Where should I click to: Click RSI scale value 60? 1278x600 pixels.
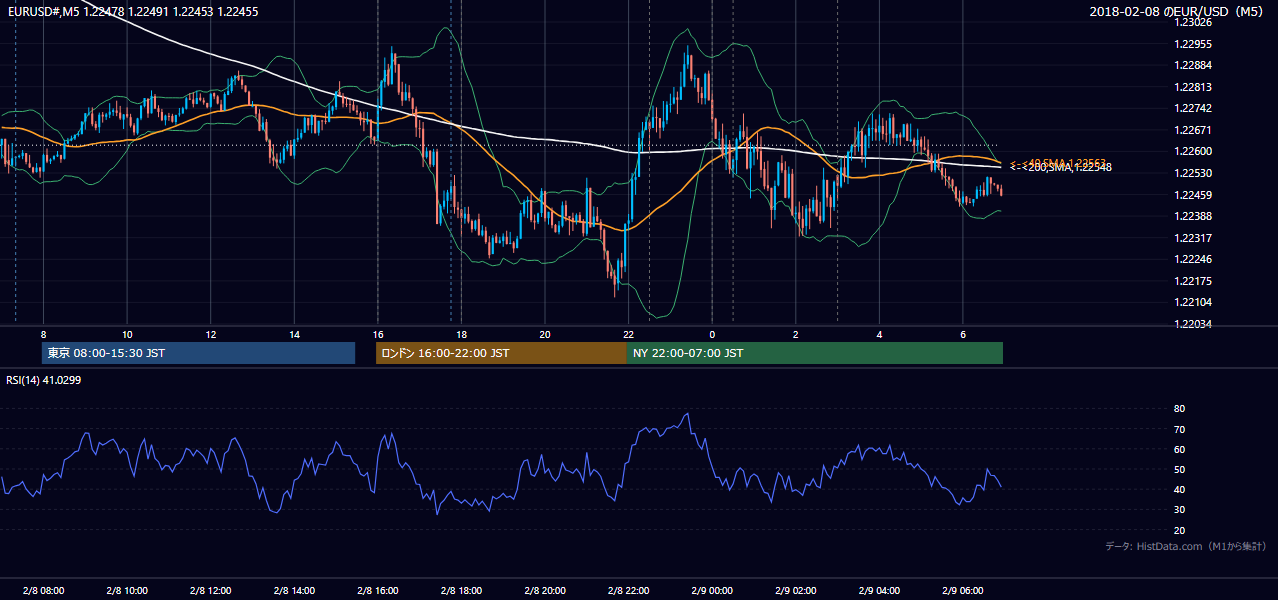[x=1180, y=449]
